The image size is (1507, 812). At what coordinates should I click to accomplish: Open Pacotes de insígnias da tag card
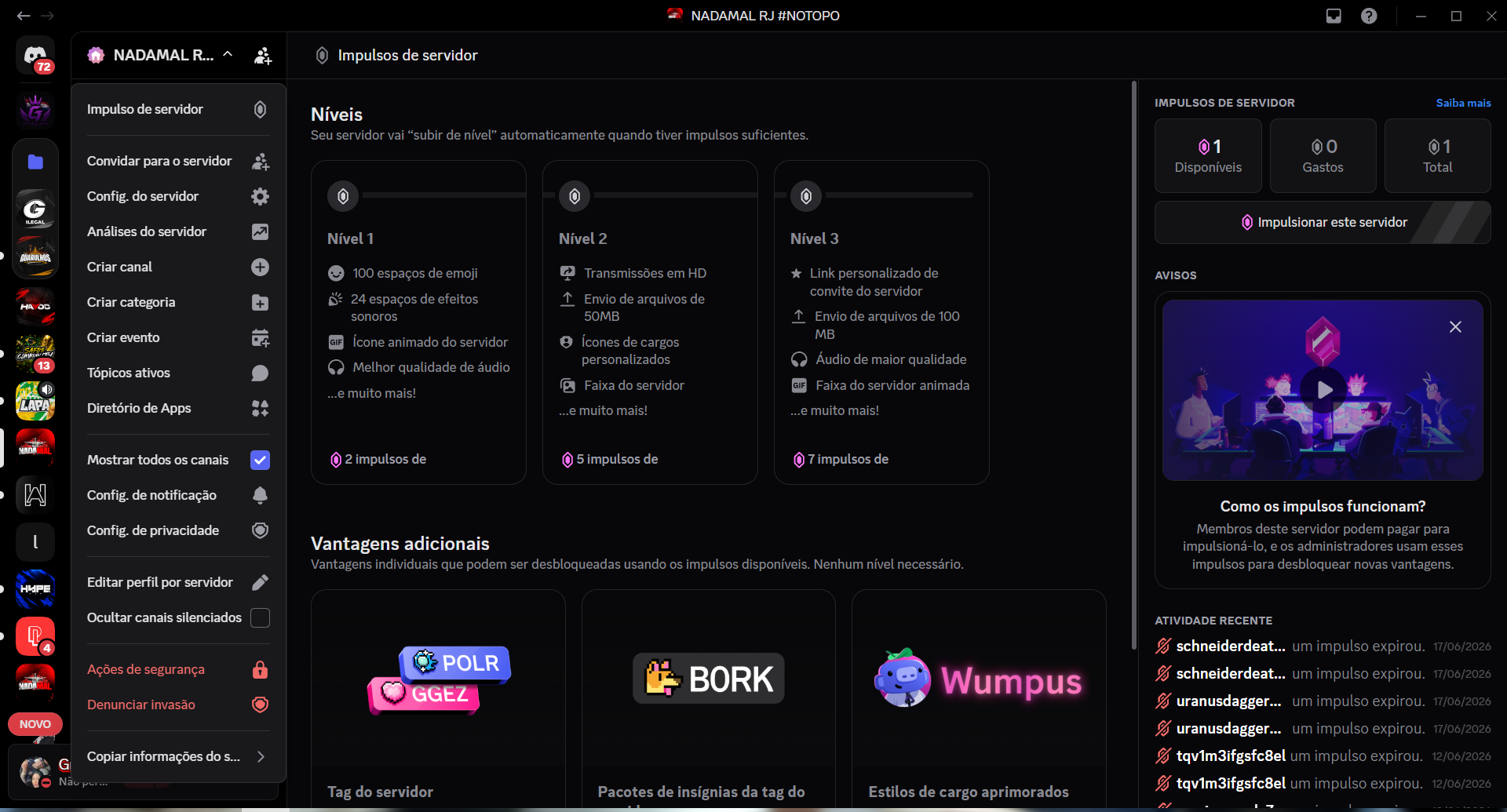(709, 699)
